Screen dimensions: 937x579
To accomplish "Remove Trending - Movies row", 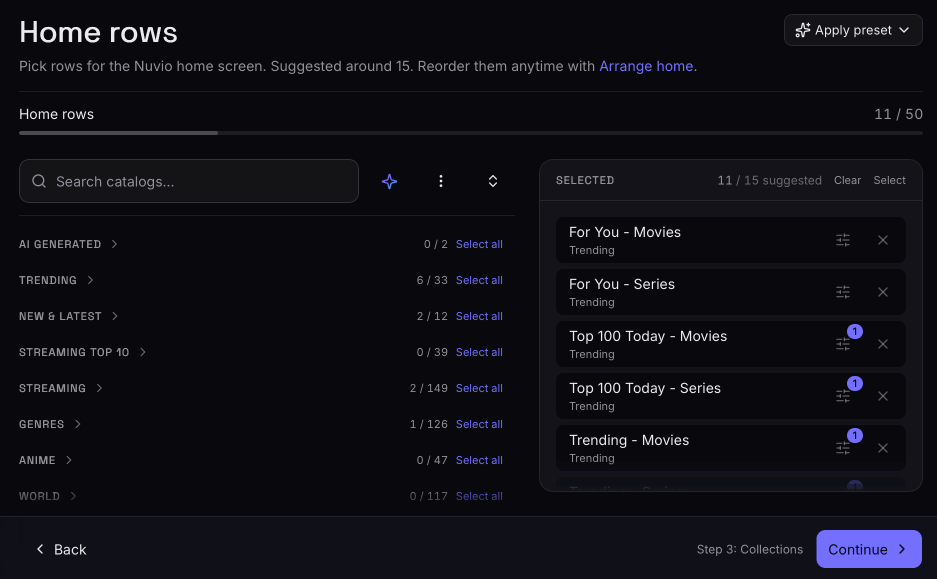I will (883, 448).
